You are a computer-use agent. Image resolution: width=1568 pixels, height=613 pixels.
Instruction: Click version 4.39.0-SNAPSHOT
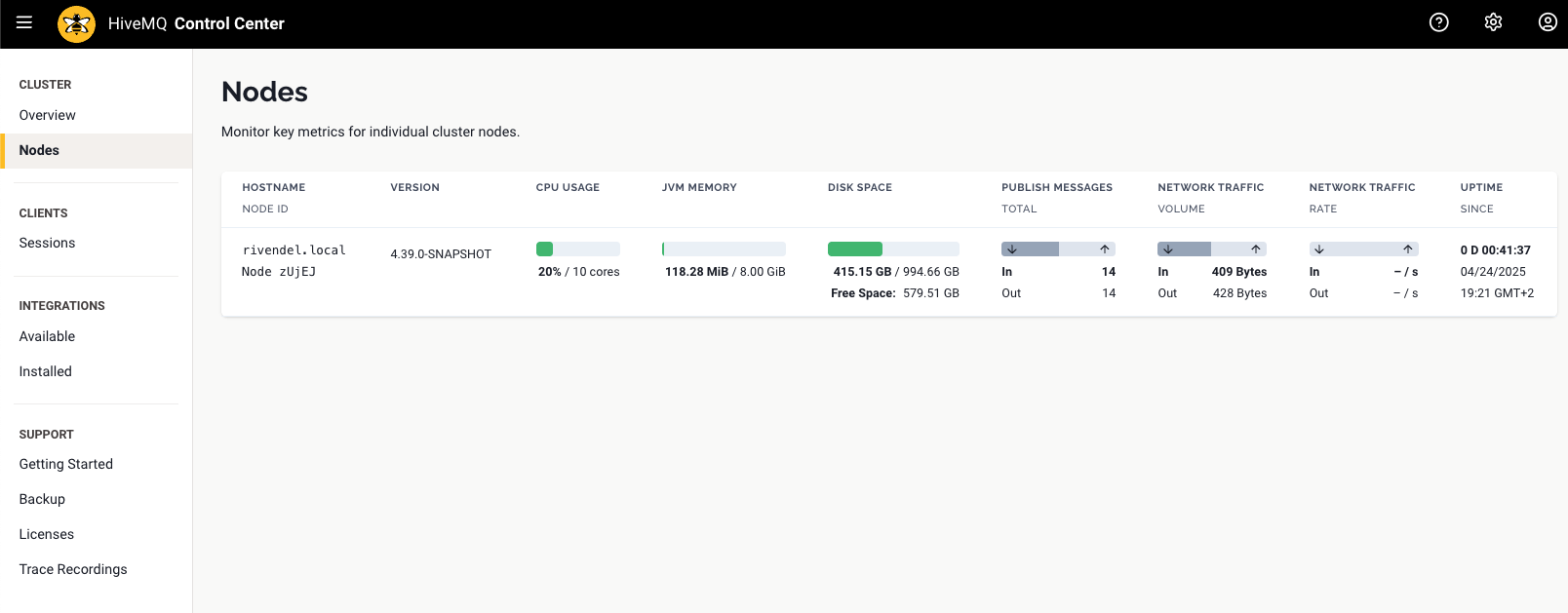point(441,254)
